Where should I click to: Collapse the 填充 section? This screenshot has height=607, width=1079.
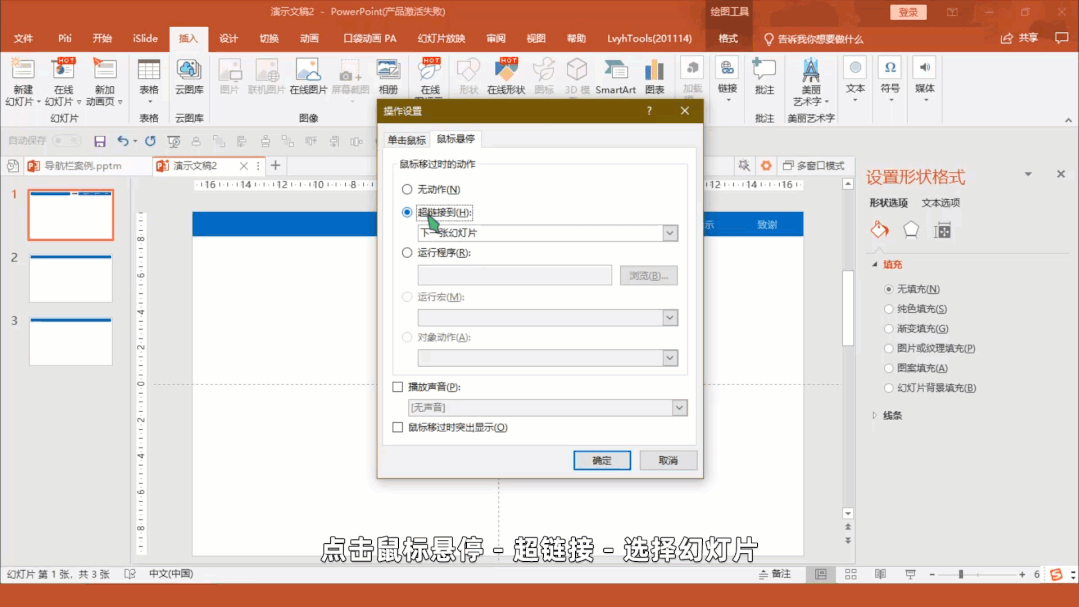[875, 265]
